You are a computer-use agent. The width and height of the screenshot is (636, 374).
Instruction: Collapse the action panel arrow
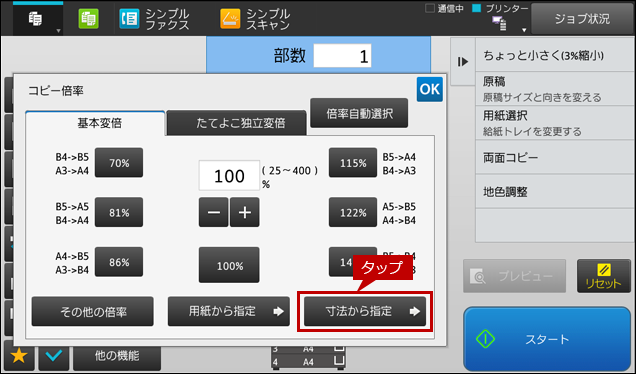click(x=463, y=62)
